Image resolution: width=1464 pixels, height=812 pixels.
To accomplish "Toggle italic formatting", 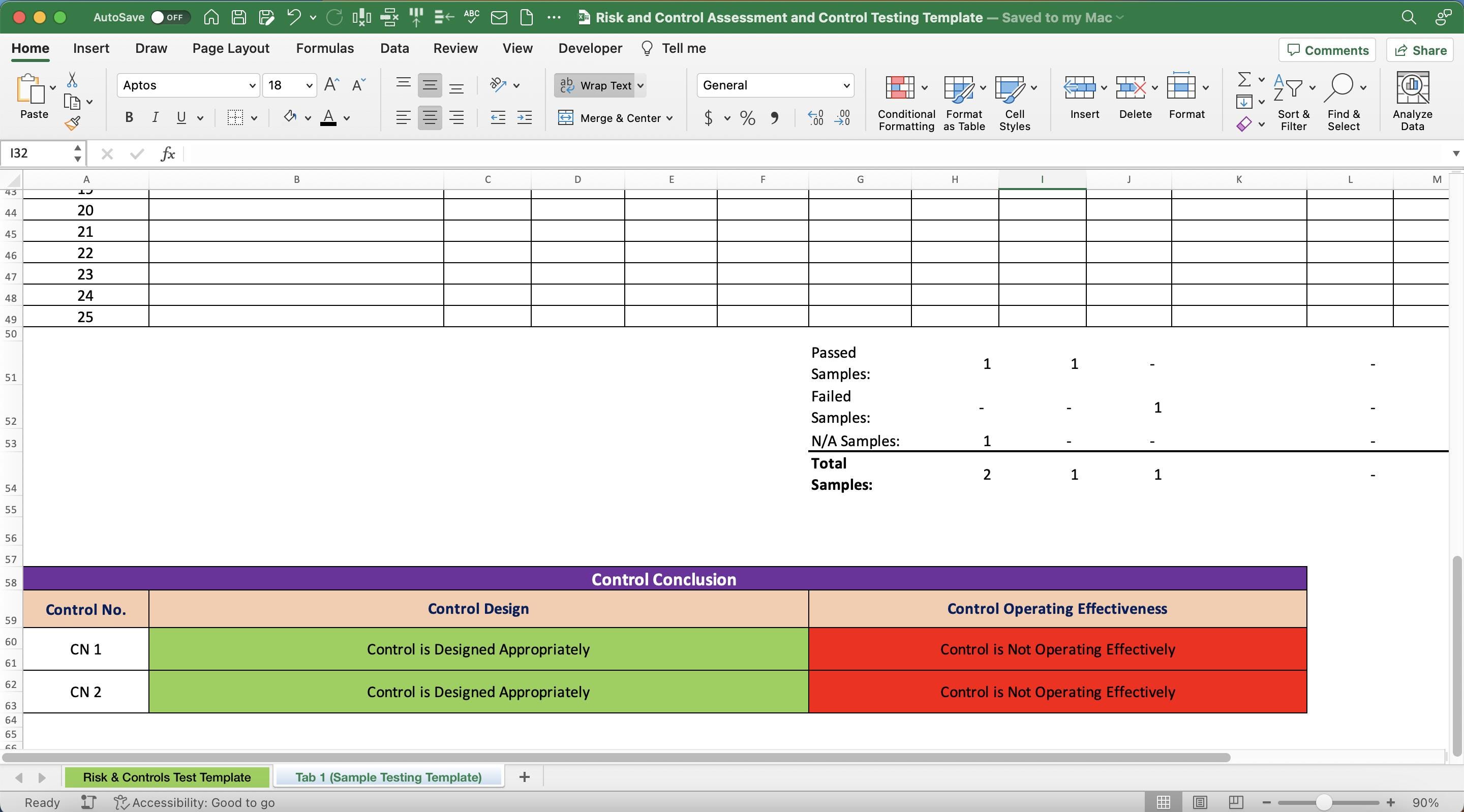I will click(x=155, y=117).
